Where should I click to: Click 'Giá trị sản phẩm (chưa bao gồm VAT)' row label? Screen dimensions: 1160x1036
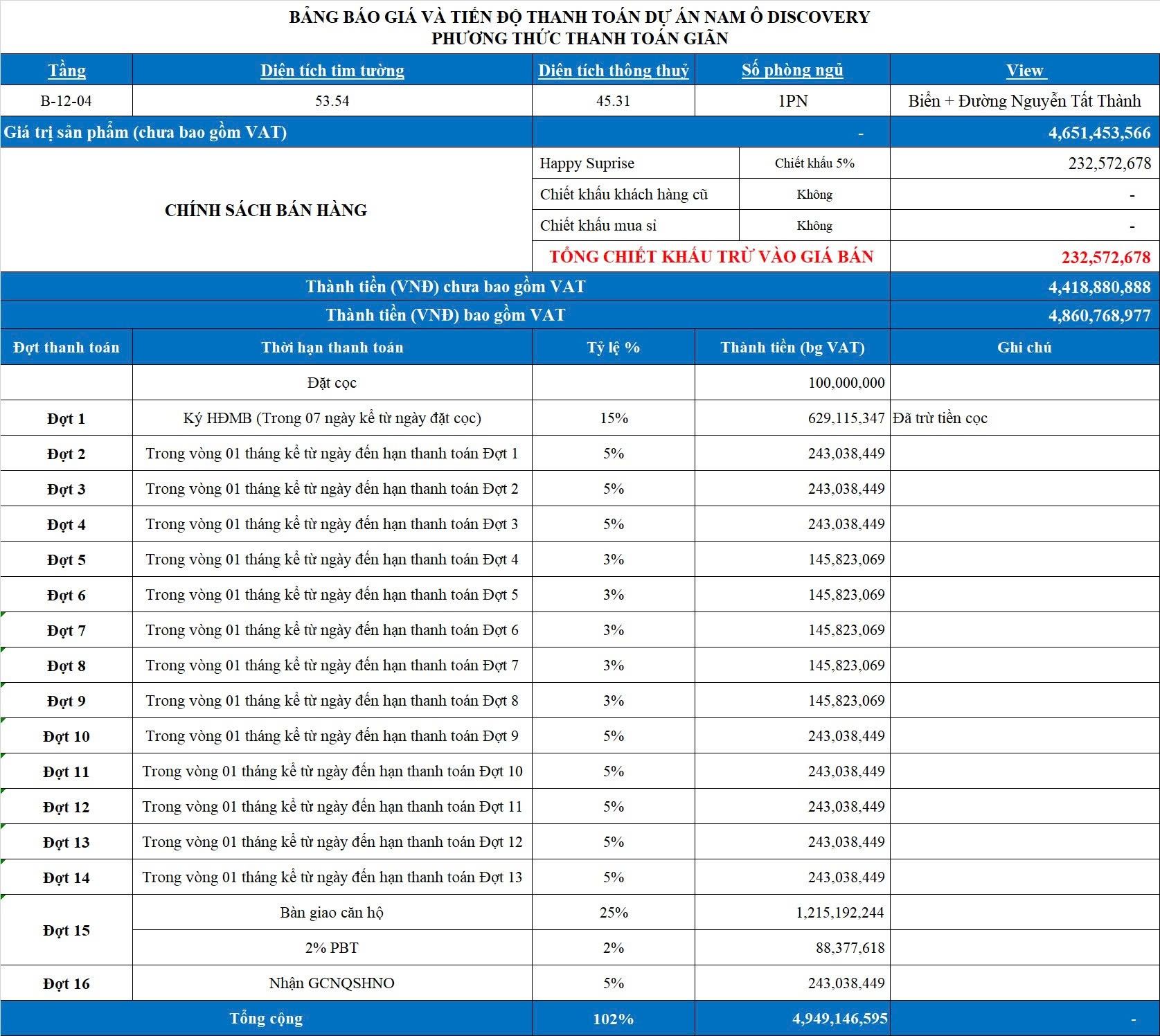pyautogui.click(x=267, y=132)
